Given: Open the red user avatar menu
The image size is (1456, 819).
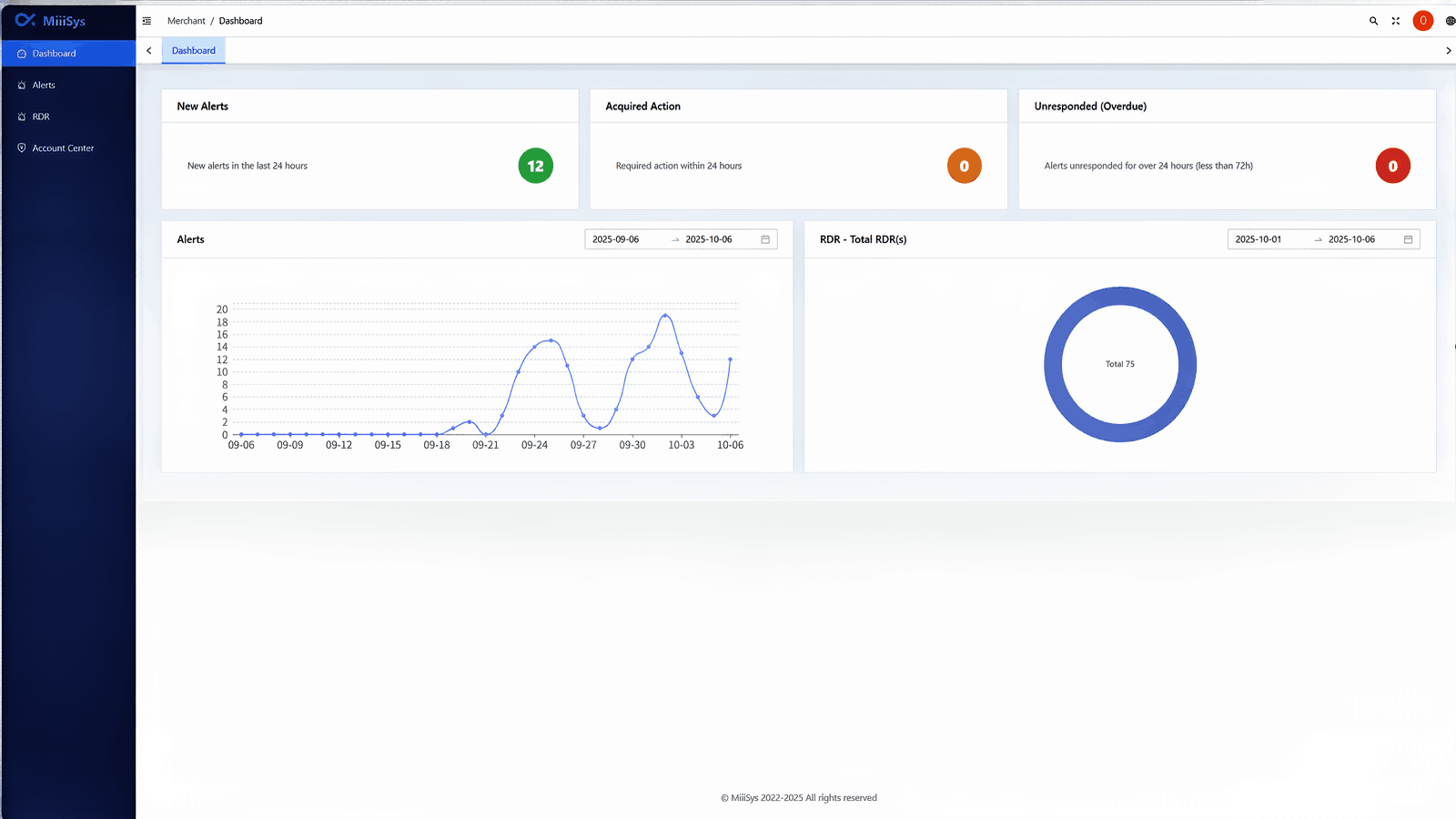Looking at the screenshot, I should pos(1423,21).
